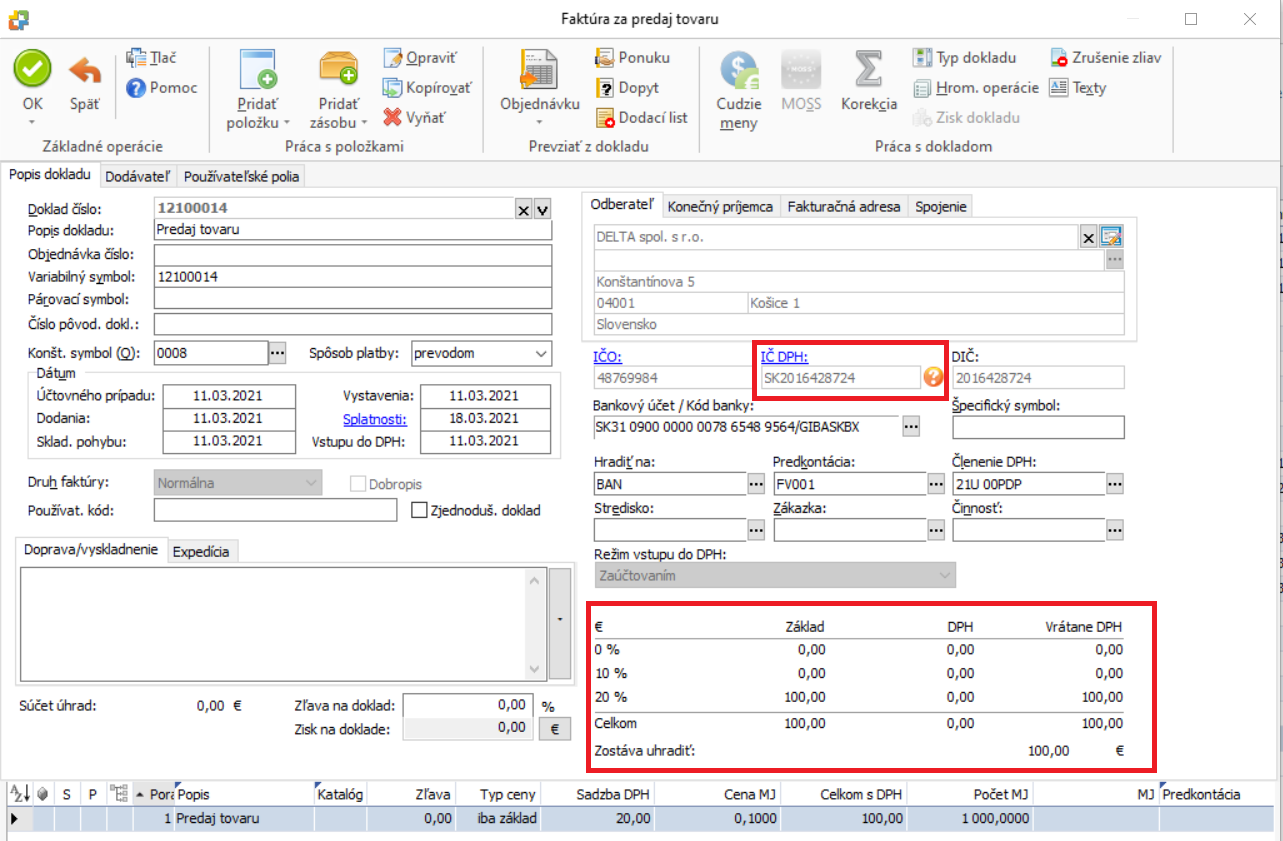This screenshot has height=841, width=1283.
Task: Switch to the Dodávateľ tab
Action: (140, 177)
